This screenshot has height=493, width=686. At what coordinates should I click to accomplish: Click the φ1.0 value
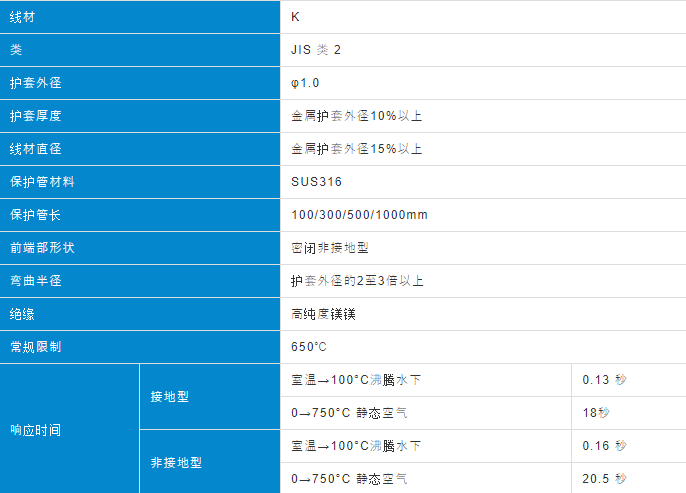pyautogui.click(x=306, y=83)
